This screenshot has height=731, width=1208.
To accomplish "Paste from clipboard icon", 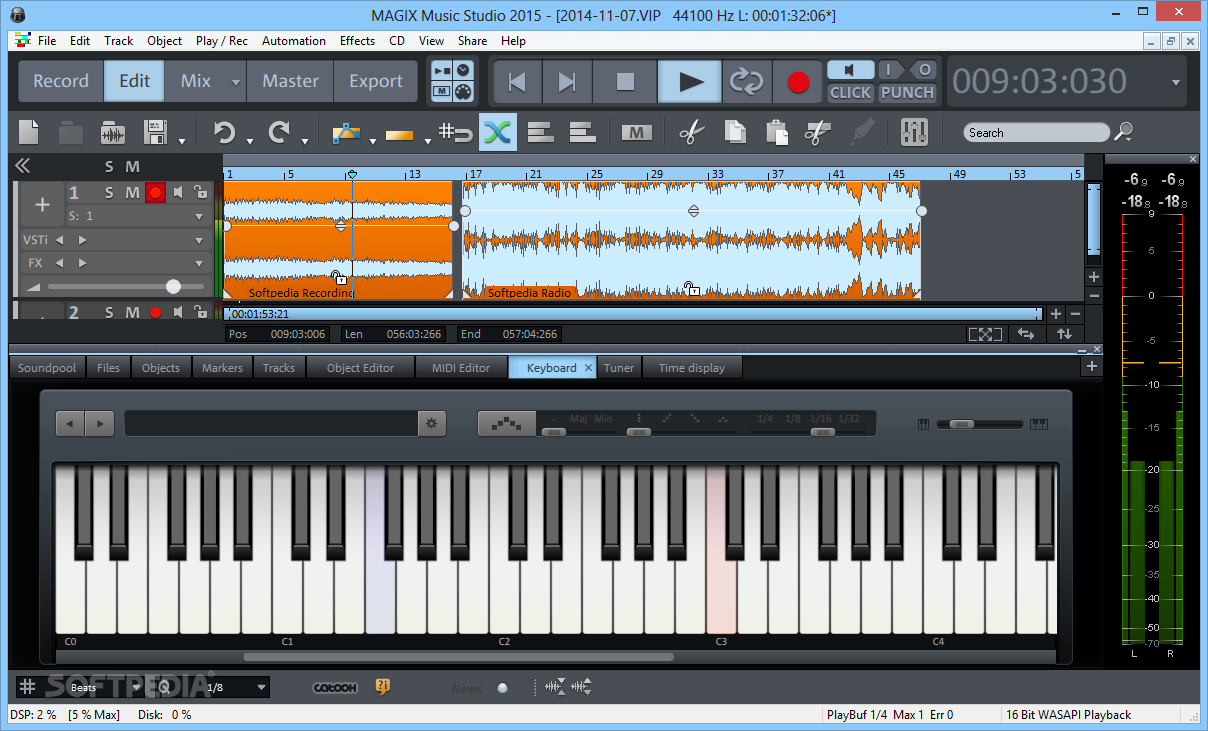I will tap(776, 132).
